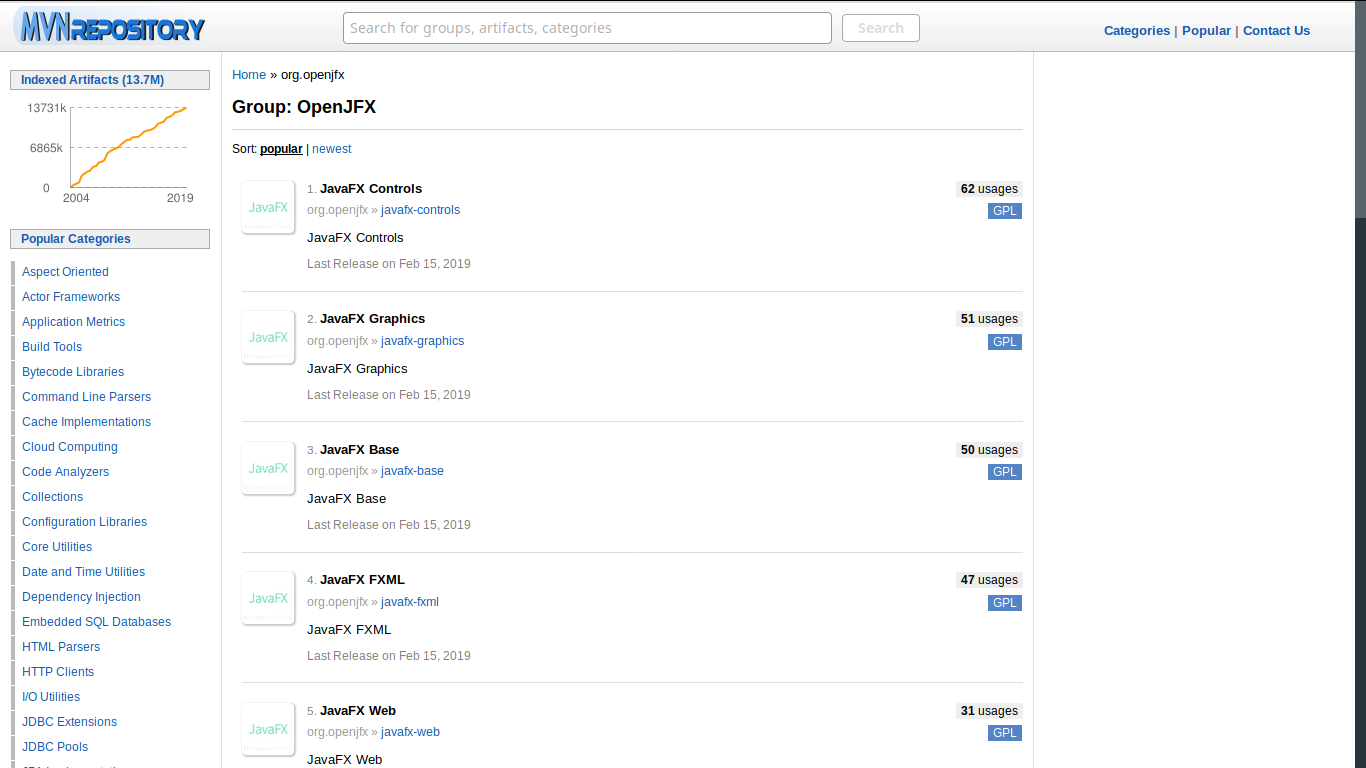Click the Group: OpenJFX heading
The width and height of the screenshot is (1366, 768).
point(304,107)
